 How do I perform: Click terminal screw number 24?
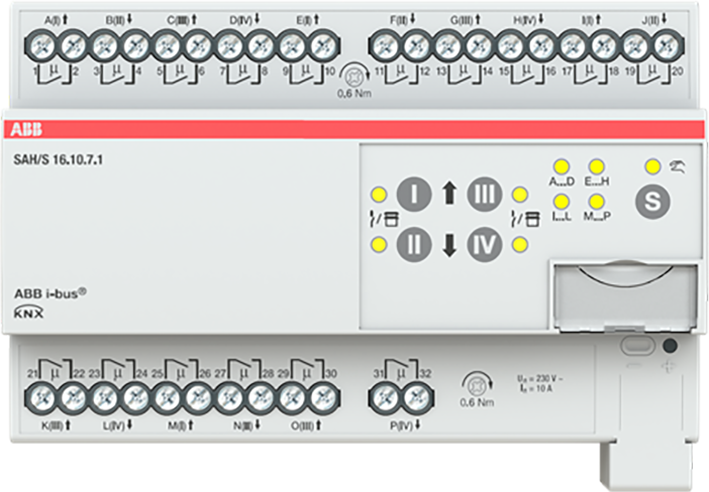(136, 399)
